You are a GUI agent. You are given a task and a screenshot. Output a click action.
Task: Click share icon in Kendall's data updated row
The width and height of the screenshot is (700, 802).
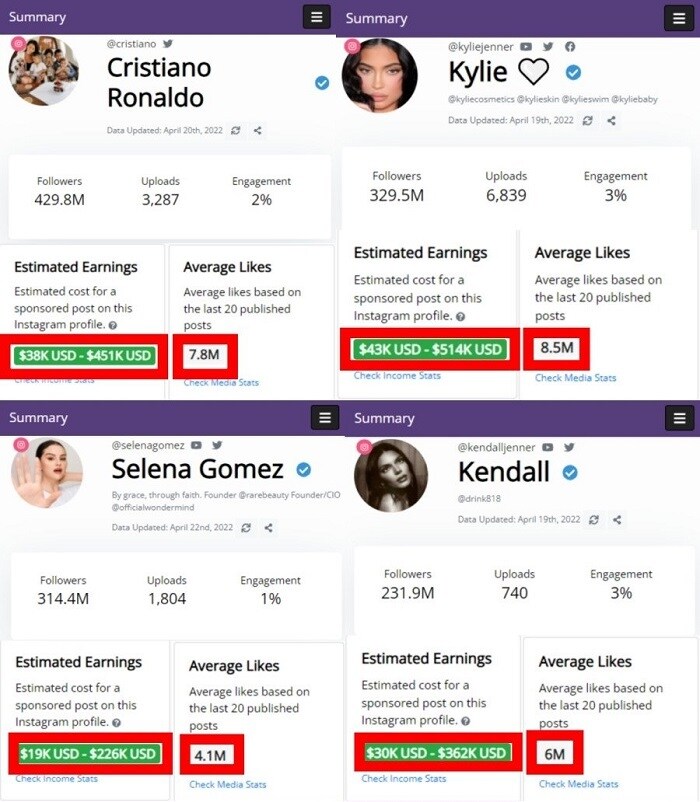[x=616, y=520]
